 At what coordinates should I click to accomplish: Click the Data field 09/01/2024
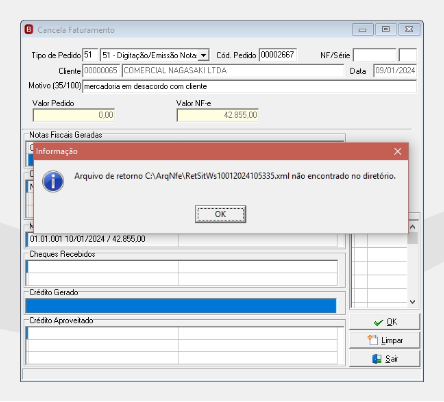tap(395, 71)
